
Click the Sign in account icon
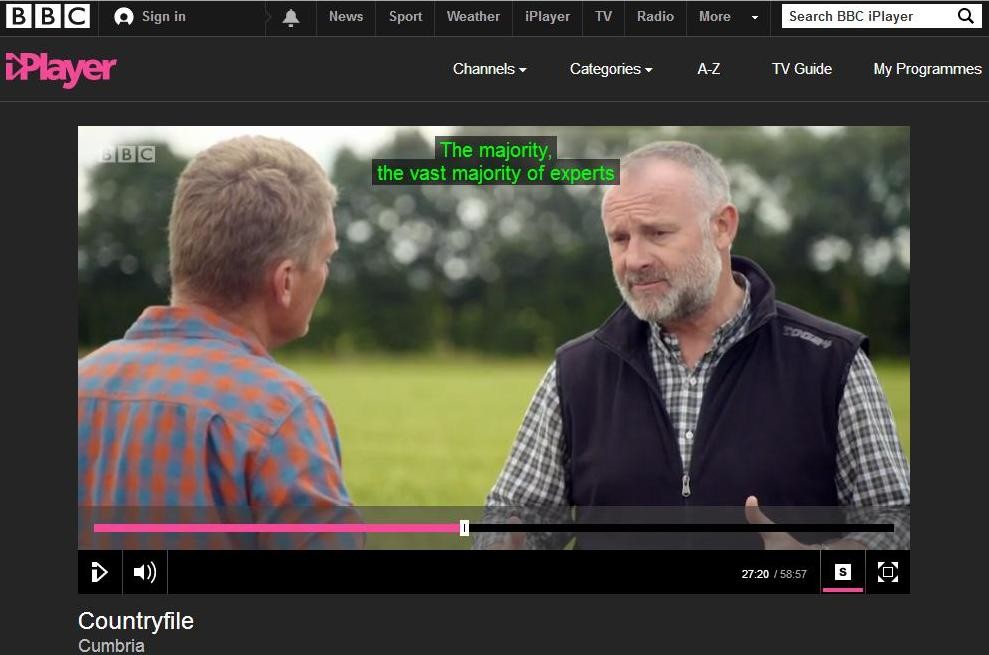[124, 17]
